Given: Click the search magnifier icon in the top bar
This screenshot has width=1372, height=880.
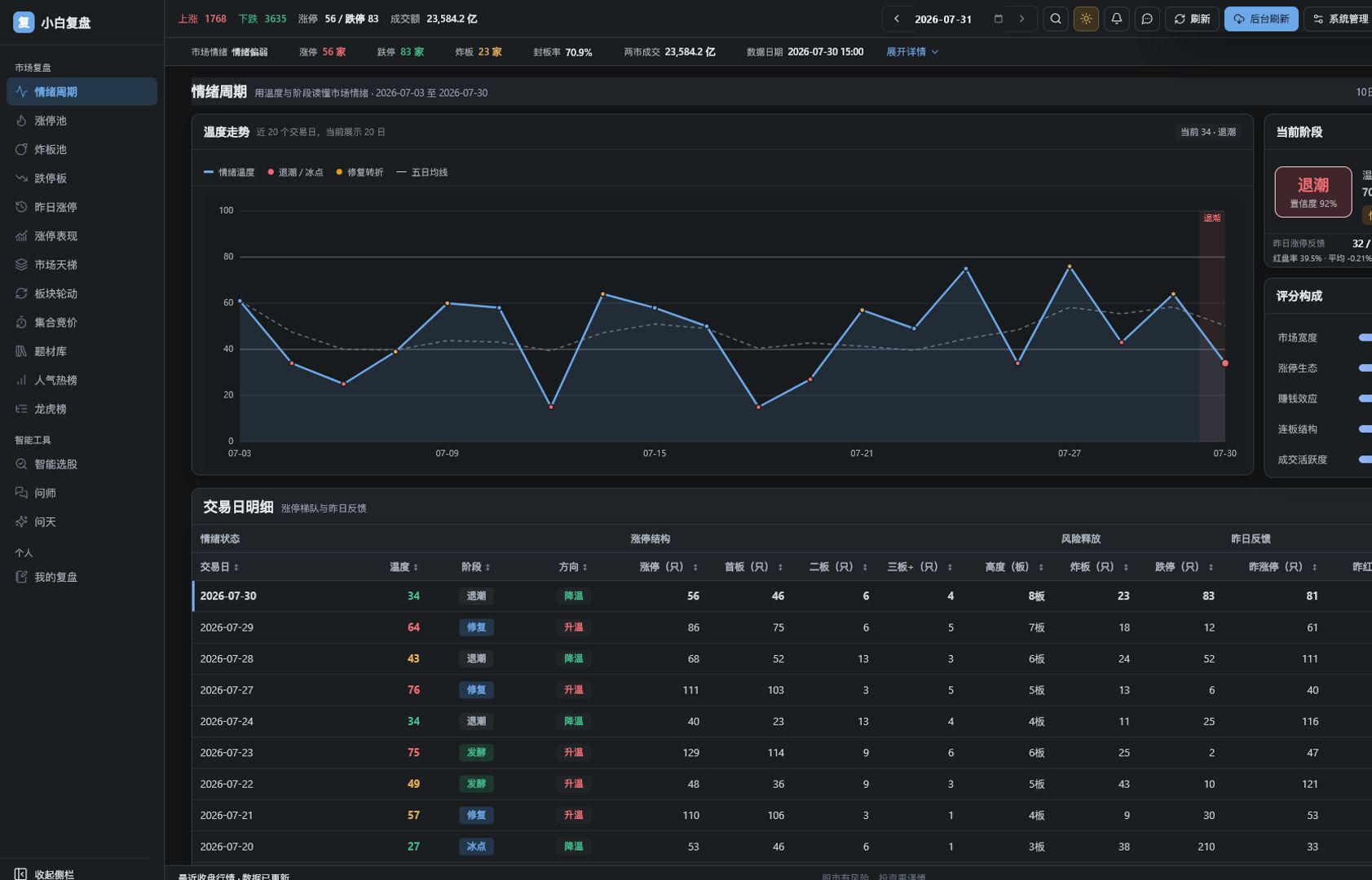Looking at the screenshot, I should pos(1056,19).
